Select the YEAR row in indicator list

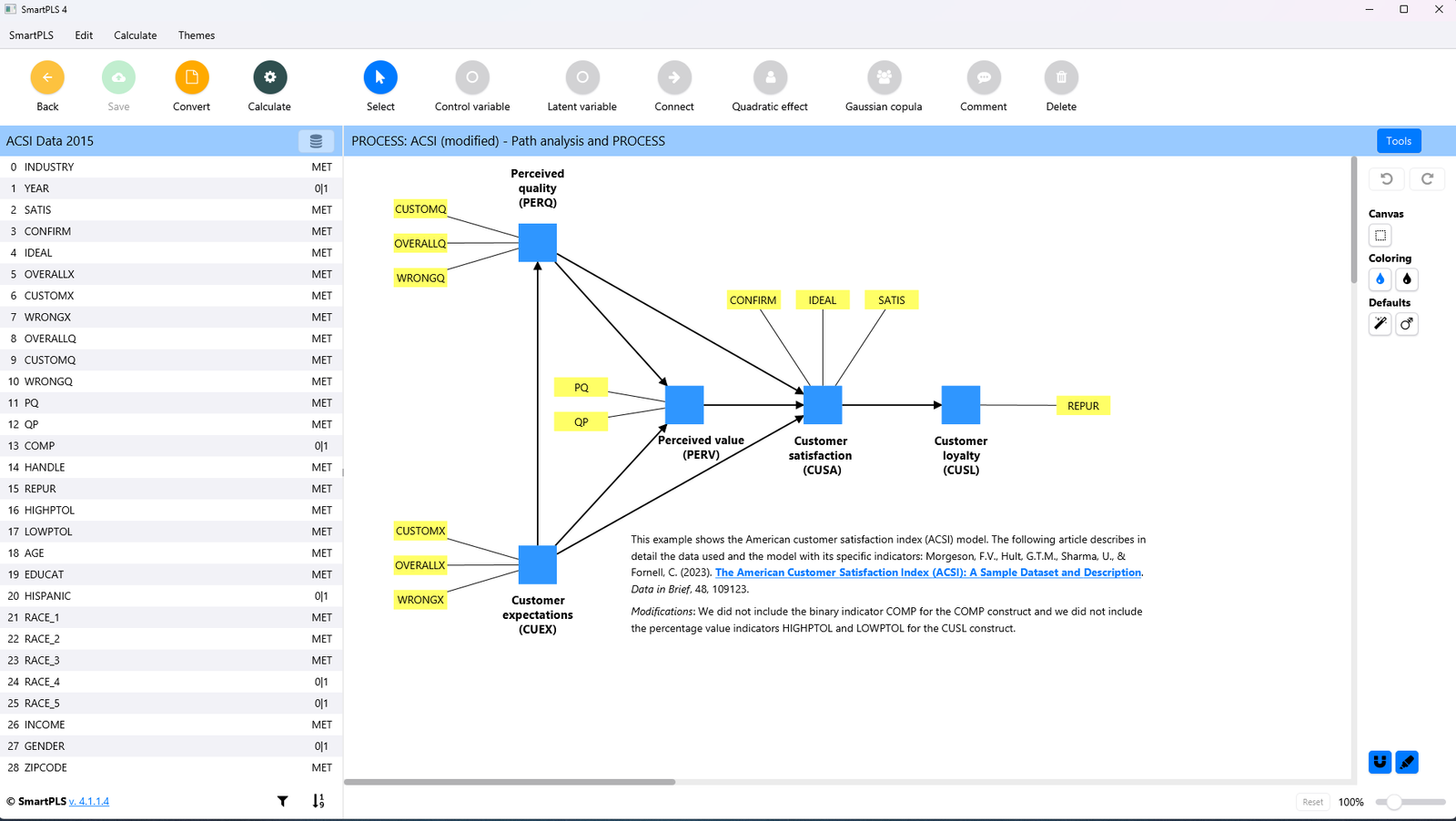coord(171,188)
